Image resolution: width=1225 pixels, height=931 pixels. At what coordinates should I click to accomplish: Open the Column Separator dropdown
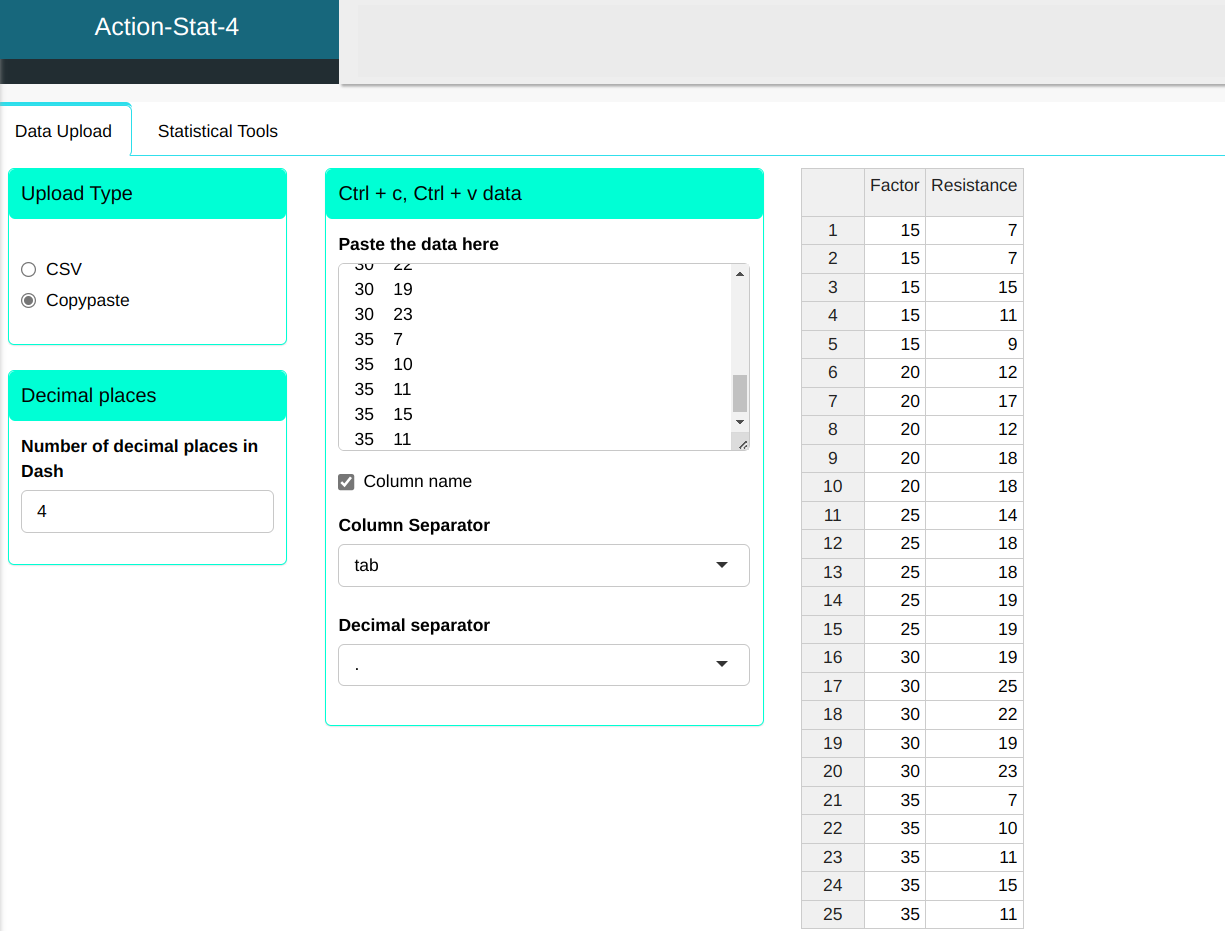pos(543,565)
